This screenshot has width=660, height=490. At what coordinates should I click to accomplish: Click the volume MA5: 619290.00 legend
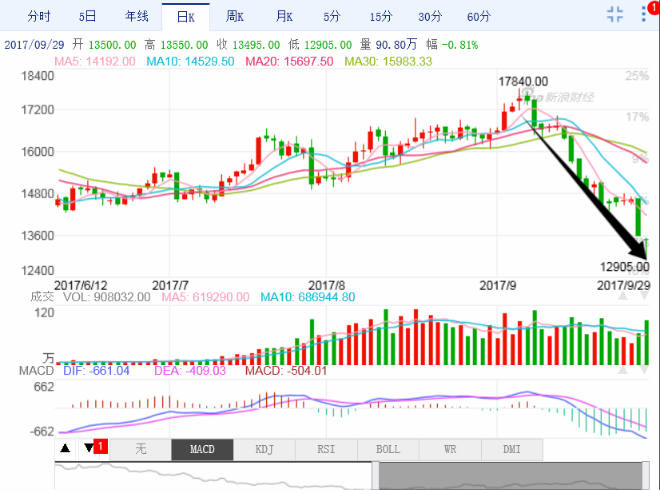pos(205,297)
